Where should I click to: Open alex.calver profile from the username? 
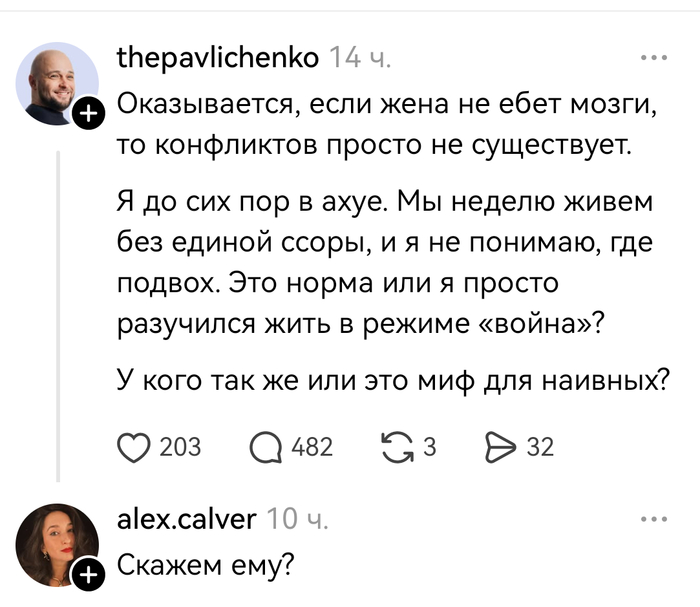(187, 518)
